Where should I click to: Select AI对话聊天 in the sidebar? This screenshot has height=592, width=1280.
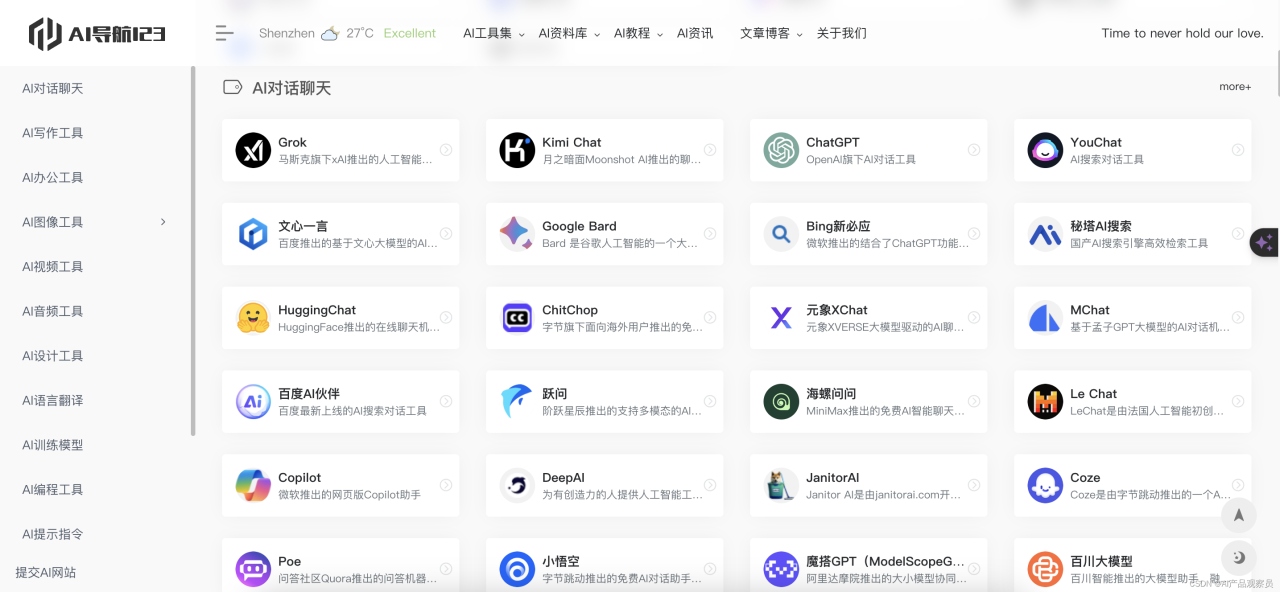click(53, 88)
